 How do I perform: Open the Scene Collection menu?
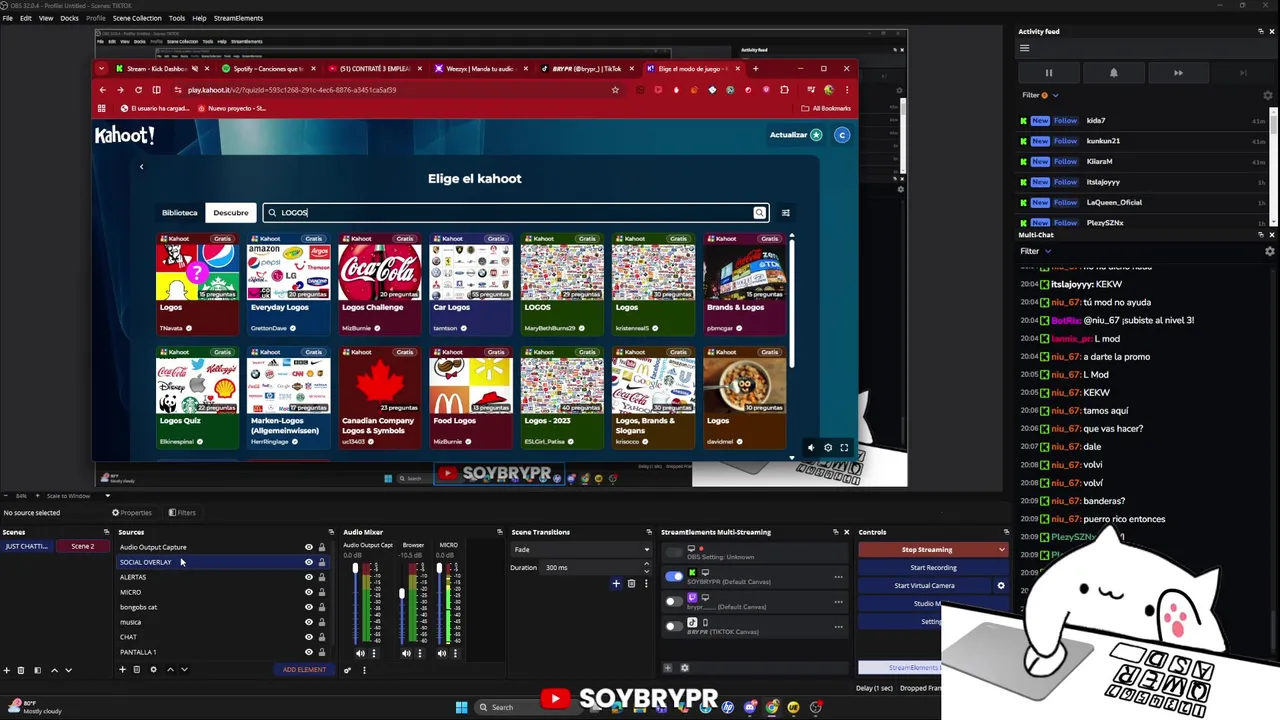(x=137, y=18)
